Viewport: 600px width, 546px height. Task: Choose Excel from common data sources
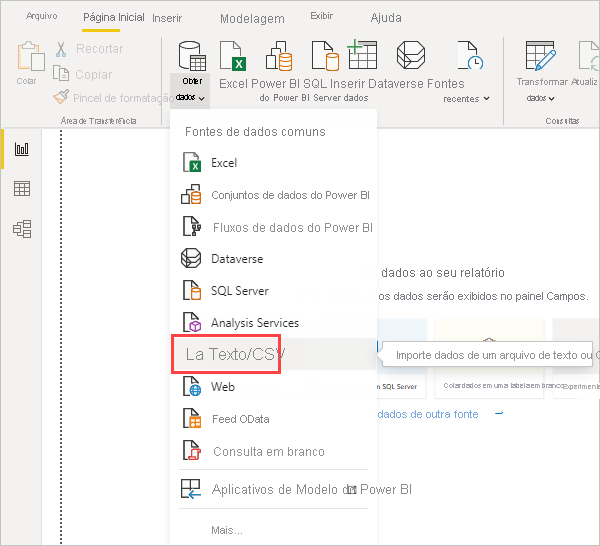coord(274,163)
